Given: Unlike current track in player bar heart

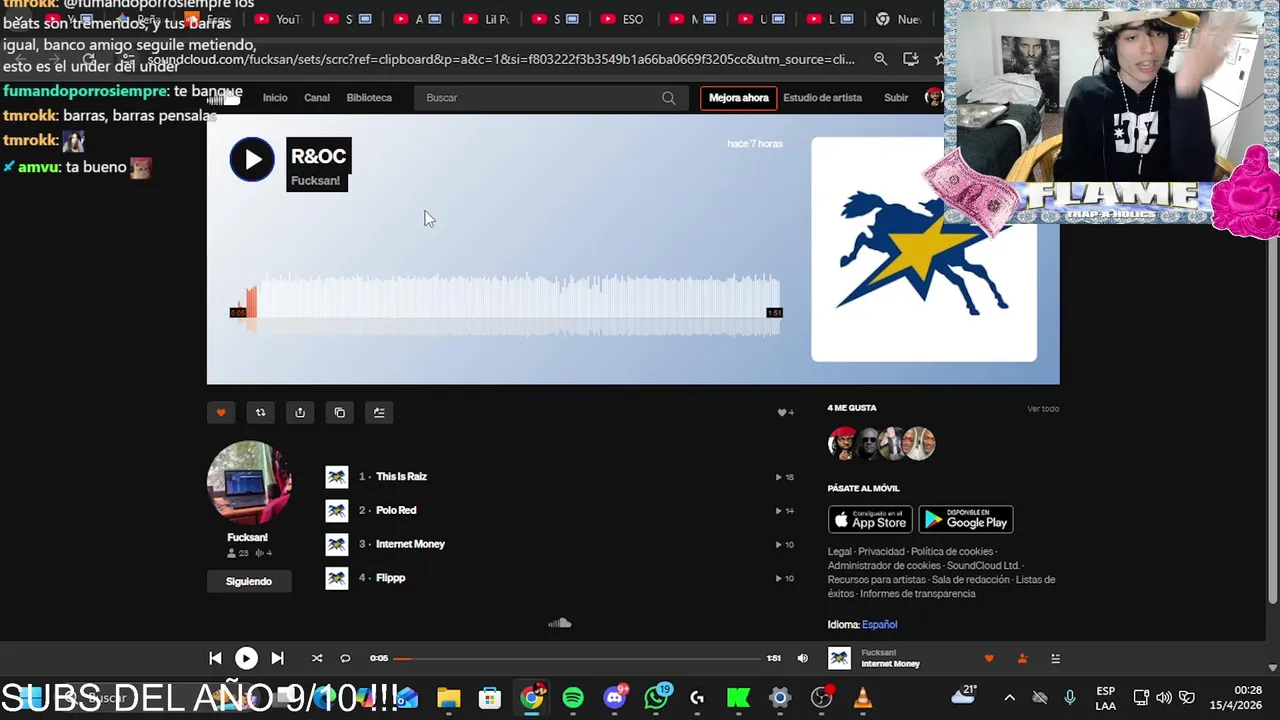Looking at the screenshot, I should [x=989, y=658].
